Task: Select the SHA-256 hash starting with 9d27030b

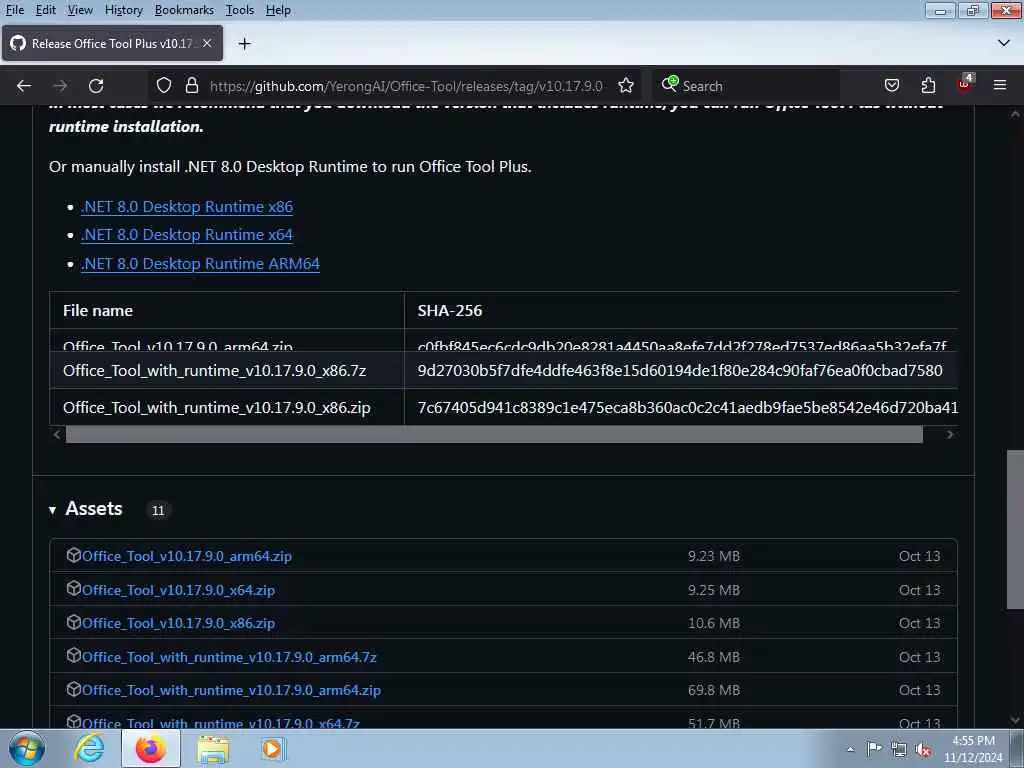Action: (x=680, y=370)
